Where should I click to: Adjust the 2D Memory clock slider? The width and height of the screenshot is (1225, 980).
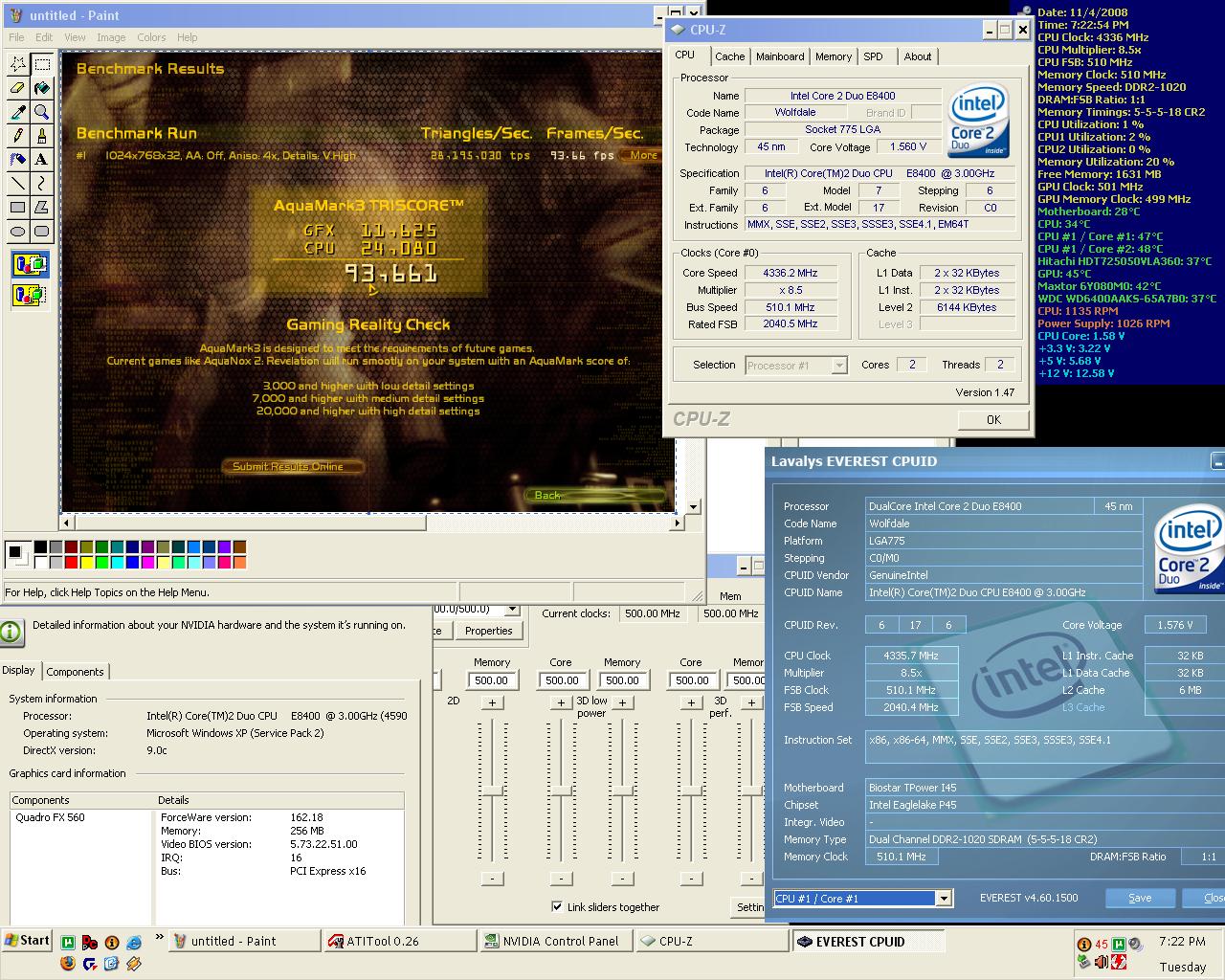(492, 791)
